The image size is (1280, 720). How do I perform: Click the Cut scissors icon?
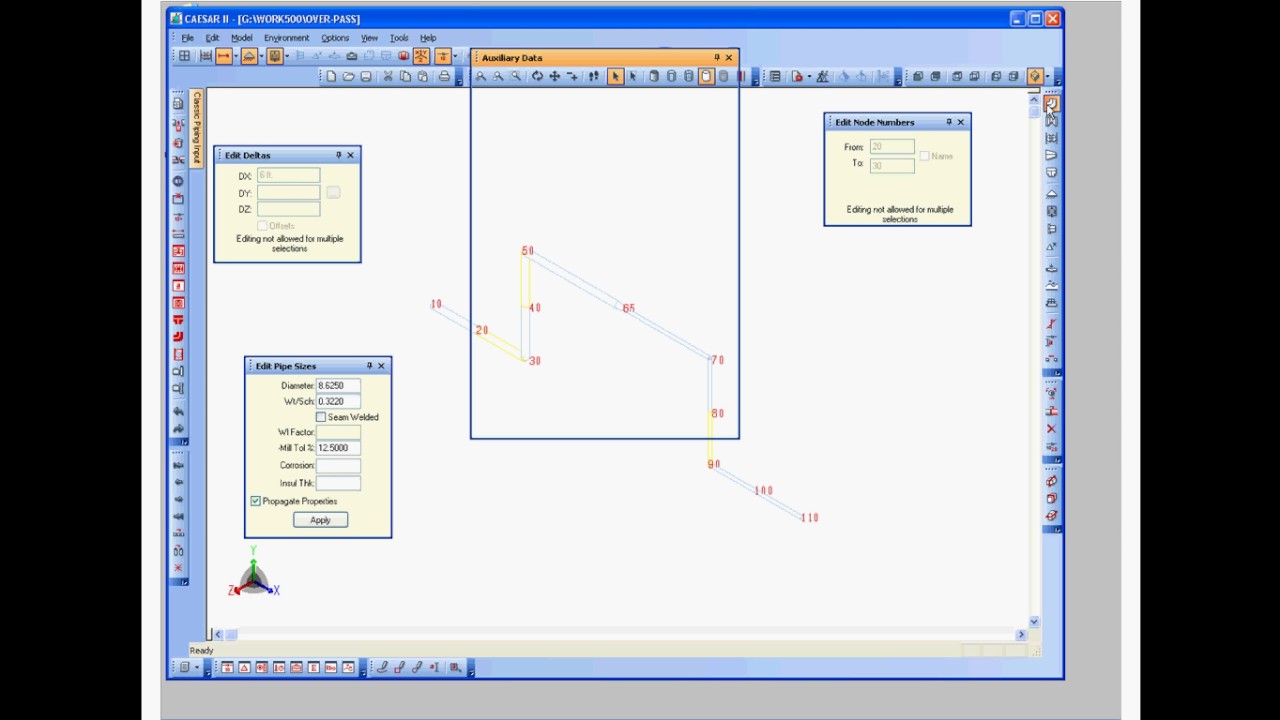[x=388, y=77]
